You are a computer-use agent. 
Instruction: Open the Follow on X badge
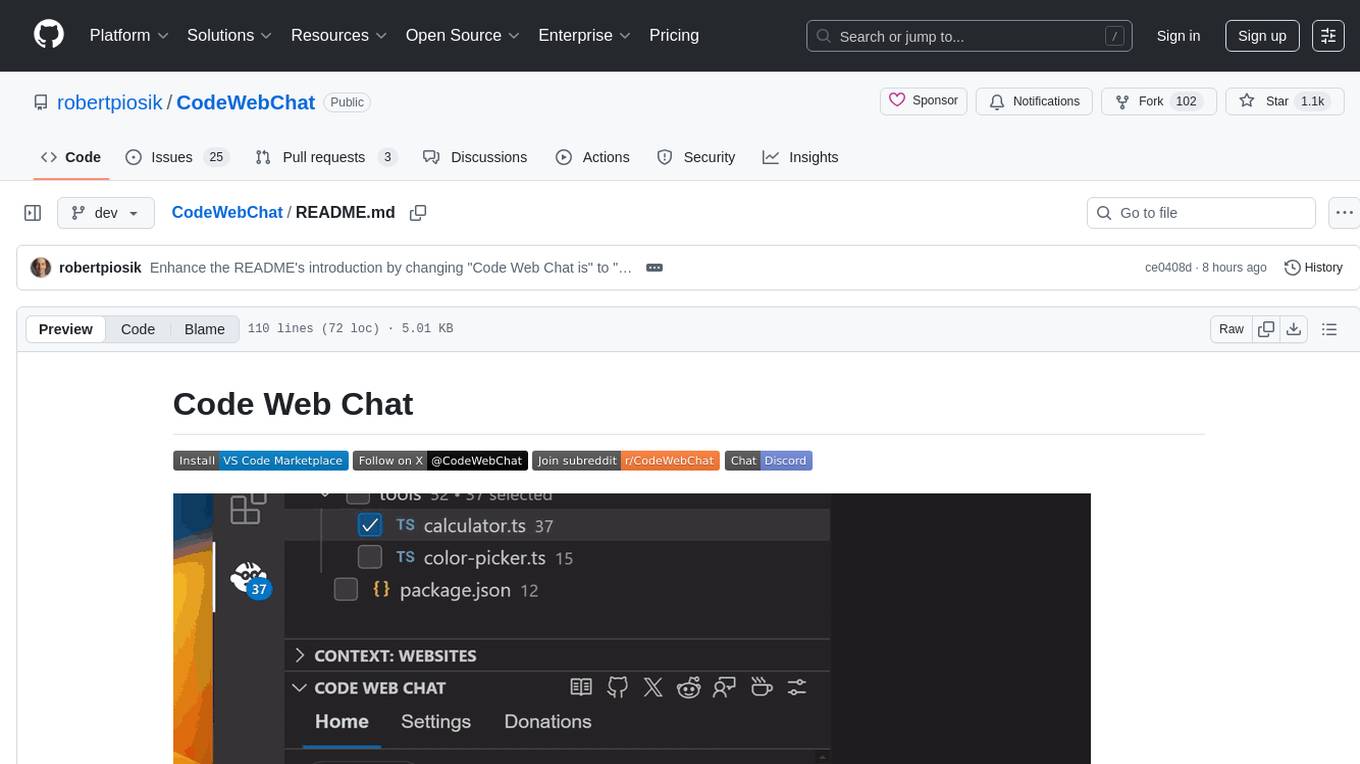(440, 460)
